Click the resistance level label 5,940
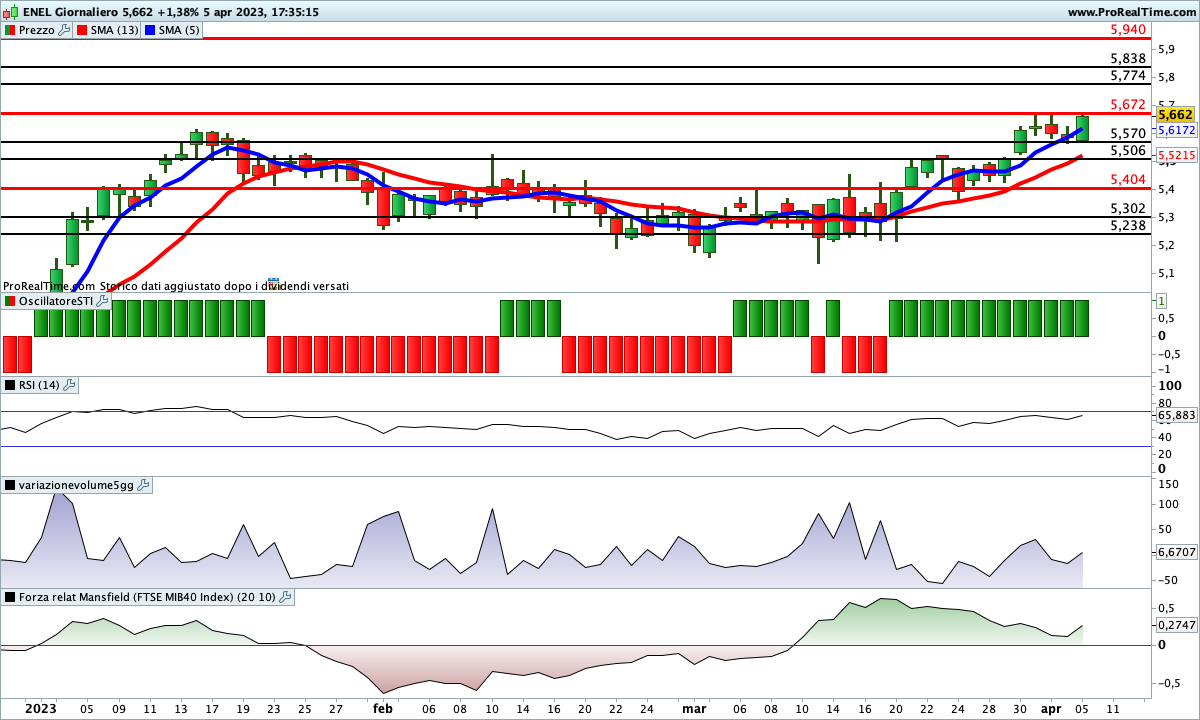The width and height of the screenshot is (1200, 720). pos(1128,30)
